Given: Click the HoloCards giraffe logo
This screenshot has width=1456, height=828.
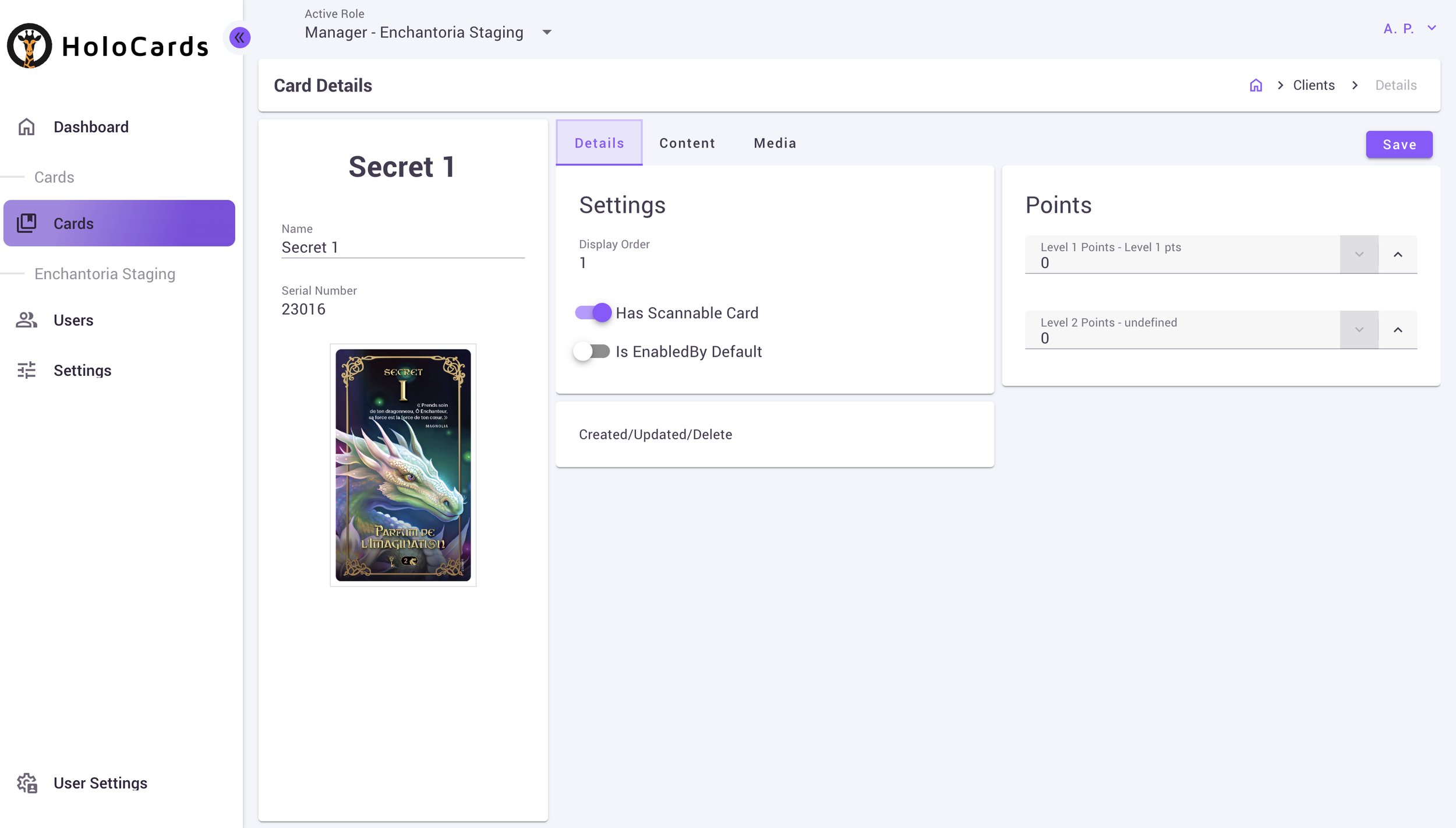Looking at the screenshot, I should click(x=29, y=46).
